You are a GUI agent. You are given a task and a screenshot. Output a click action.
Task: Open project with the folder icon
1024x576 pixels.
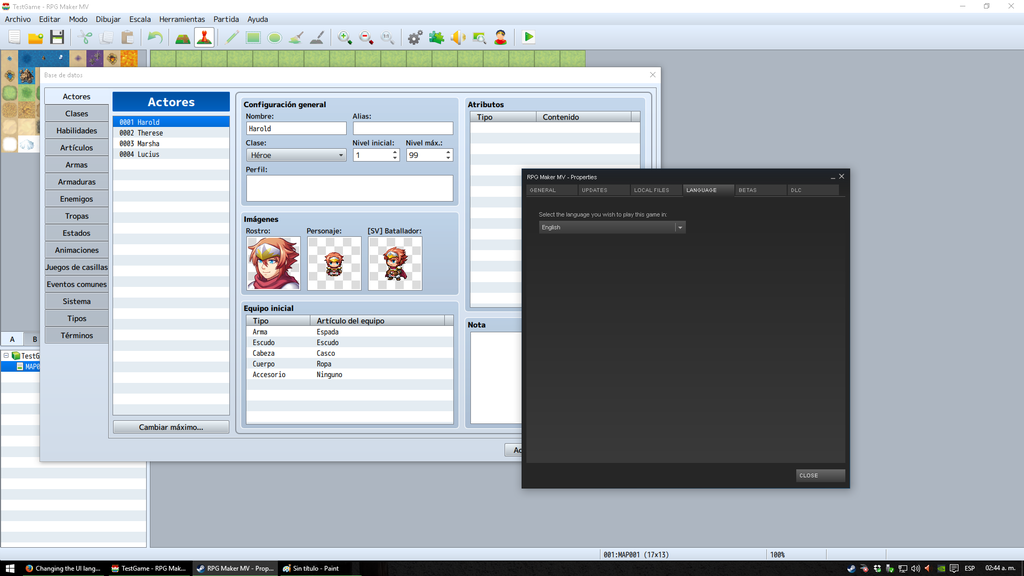point(35,37)
